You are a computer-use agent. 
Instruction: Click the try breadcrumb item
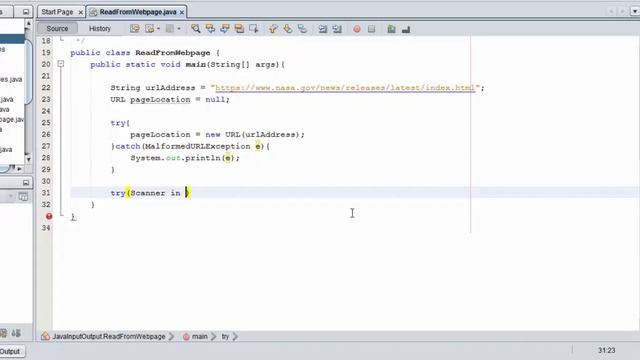click(225, 337)
